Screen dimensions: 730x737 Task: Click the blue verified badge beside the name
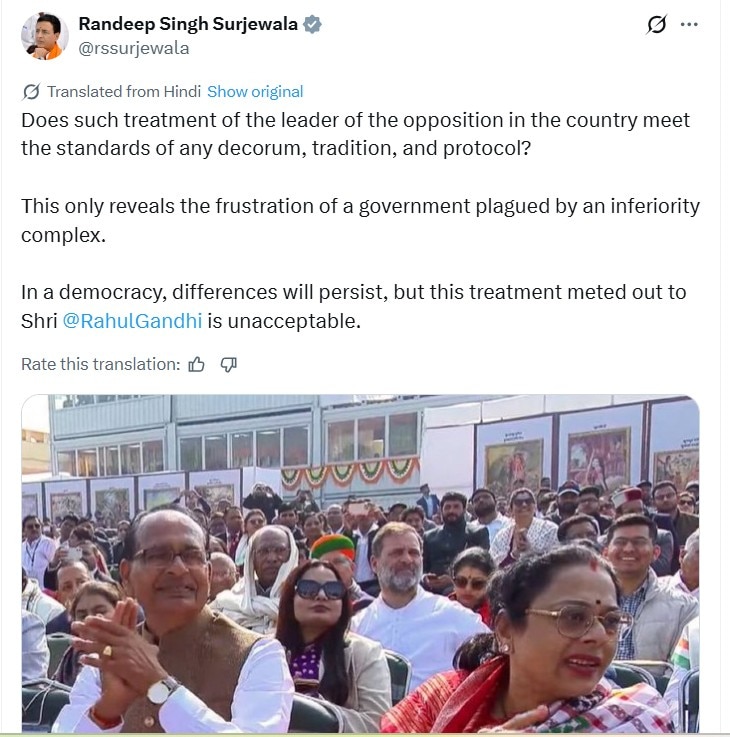coord(312,24)
